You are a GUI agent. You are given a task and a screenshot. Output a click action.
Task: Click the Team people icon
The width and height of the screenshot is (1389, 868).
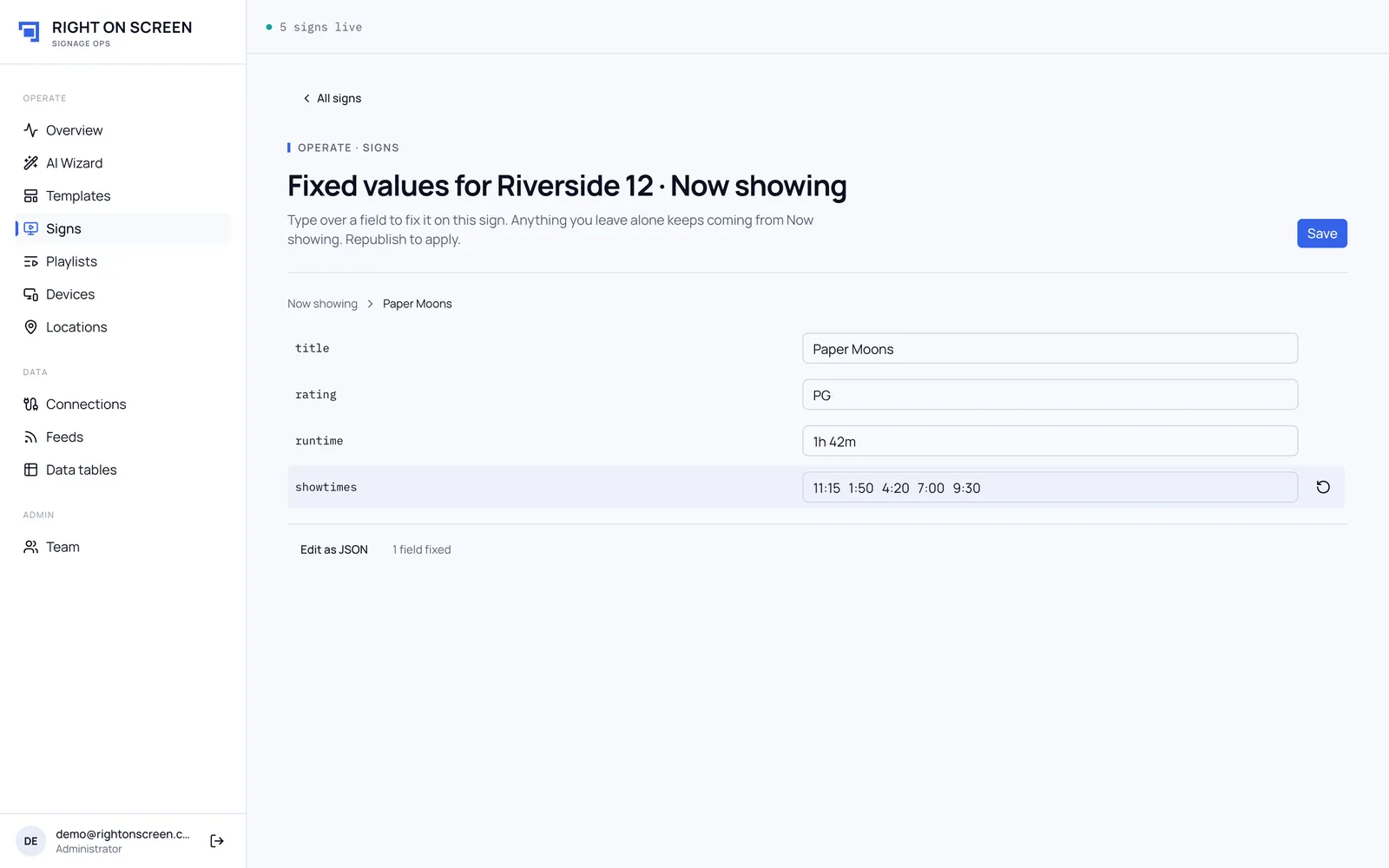(x=30, y=547)
